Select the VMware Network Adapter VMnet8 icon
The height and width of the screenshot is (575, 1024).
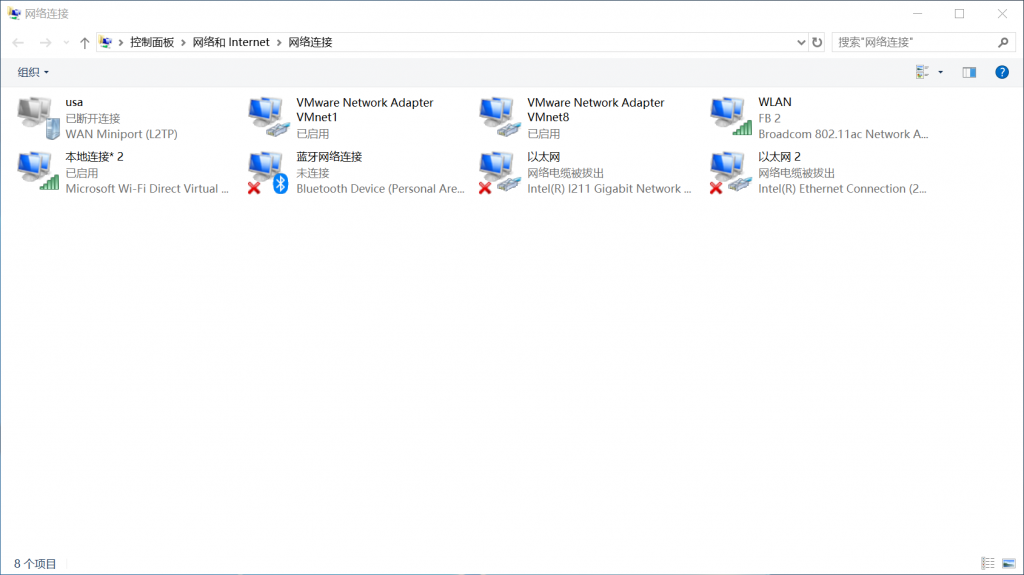(501, 117)
